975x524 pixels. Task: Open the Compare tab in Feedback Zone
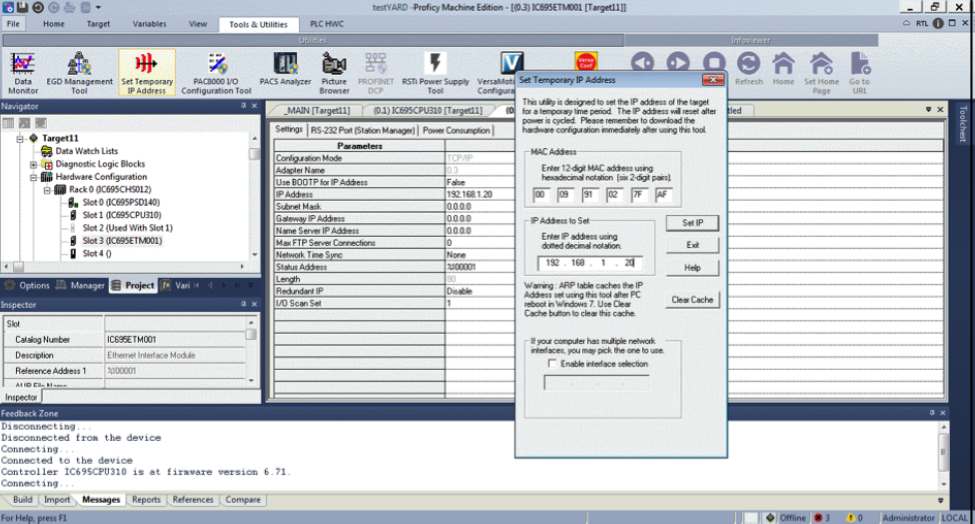point(243,500)
